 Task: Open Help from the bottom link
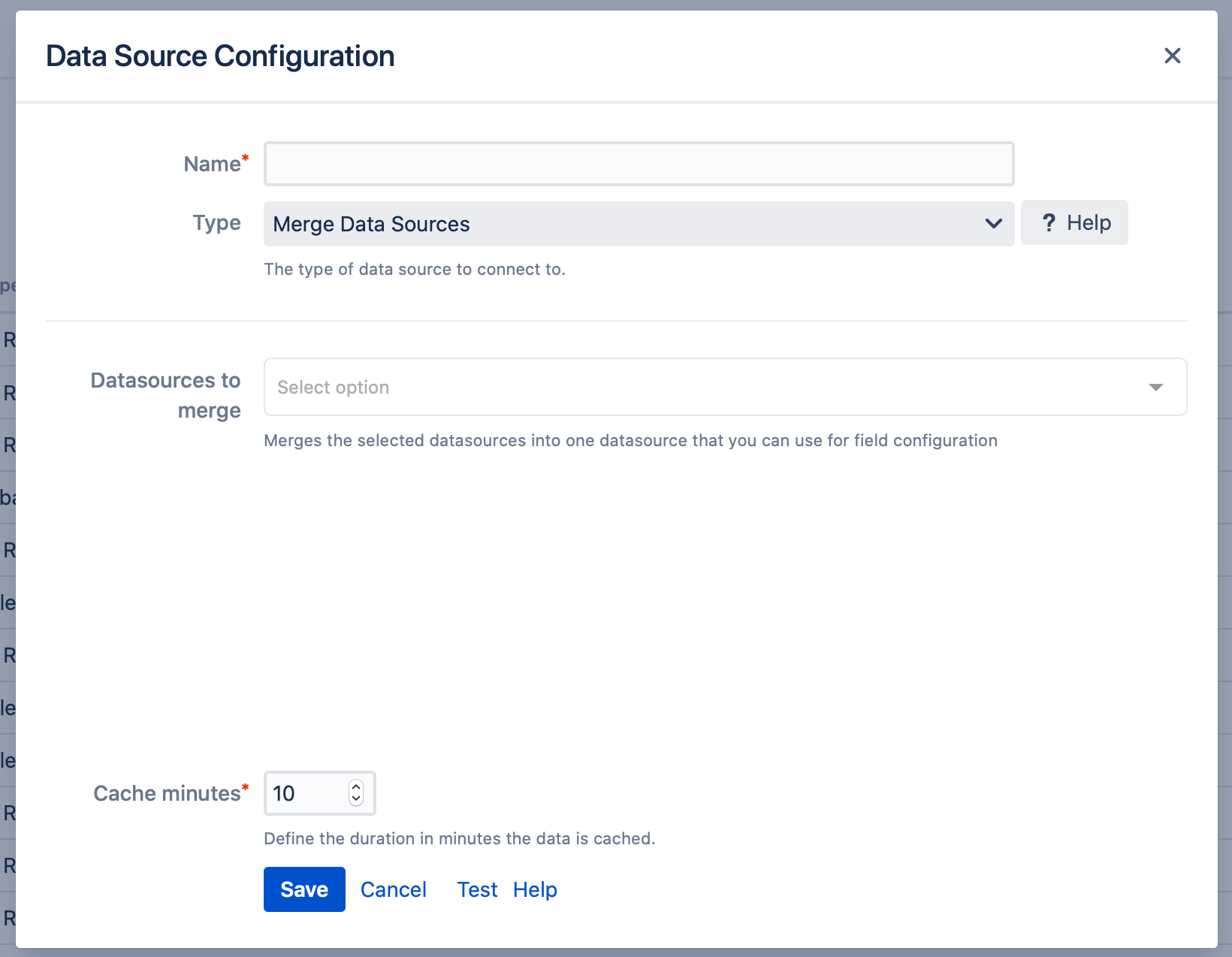(x=534, y=889)
